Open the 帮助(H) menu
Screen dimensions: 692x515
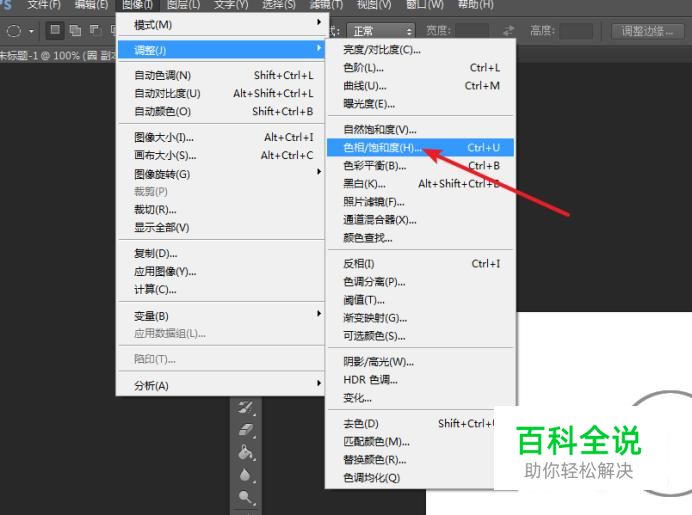pos(475,5)
